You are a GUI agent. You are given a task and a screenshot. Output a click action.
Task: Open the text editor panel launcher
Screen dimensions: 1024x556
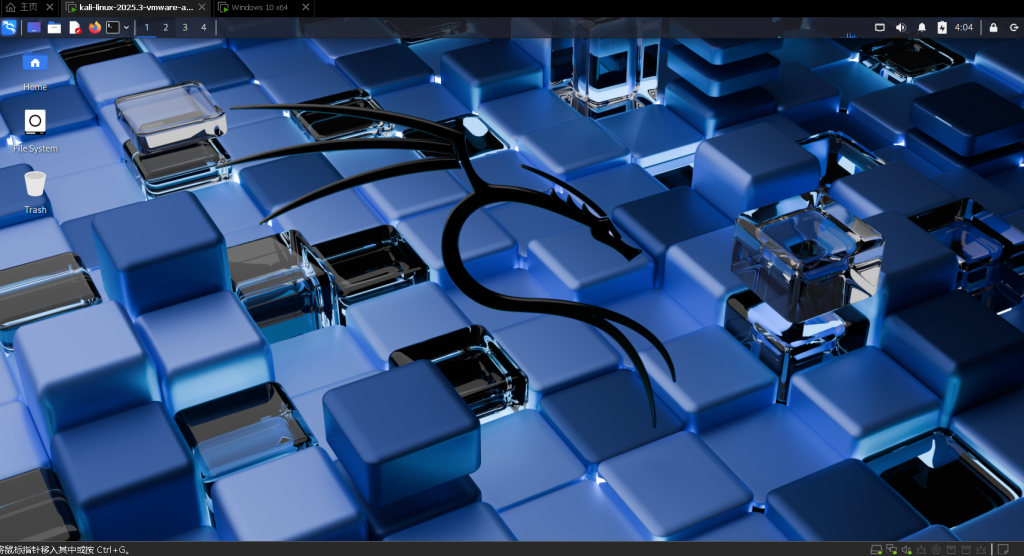click(x=75, y=27)
